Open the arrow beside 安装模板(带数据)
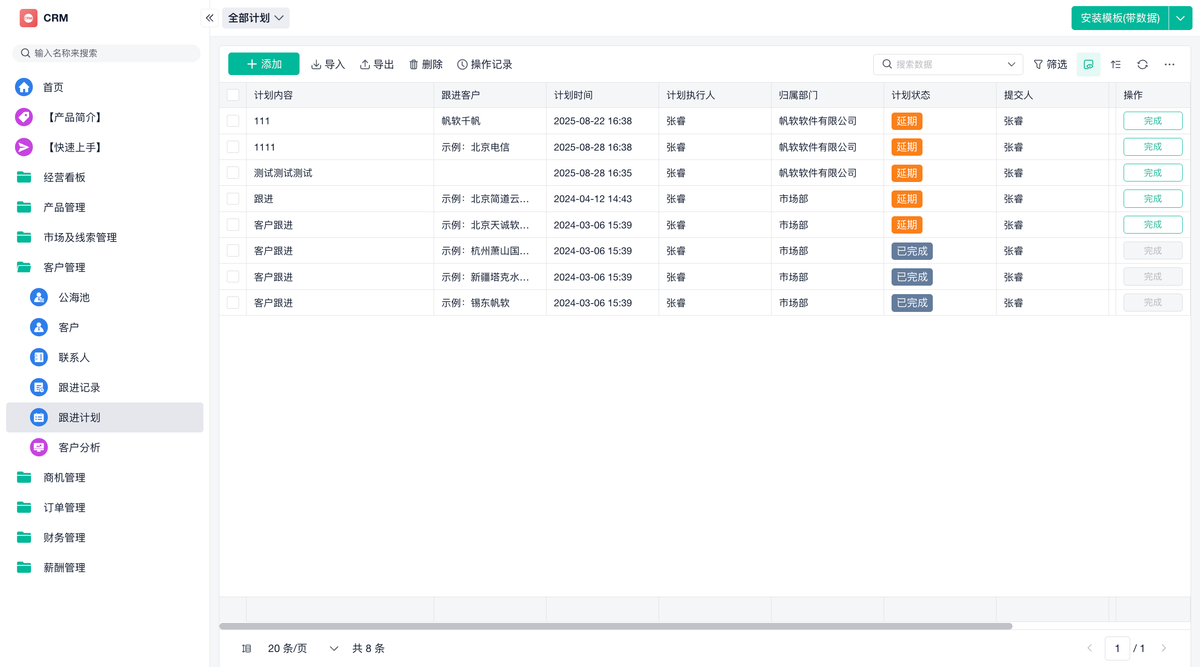Image resolution: width=1200 pixels, height=667 pixels. pyautogui.click(x=1179, y=18)
